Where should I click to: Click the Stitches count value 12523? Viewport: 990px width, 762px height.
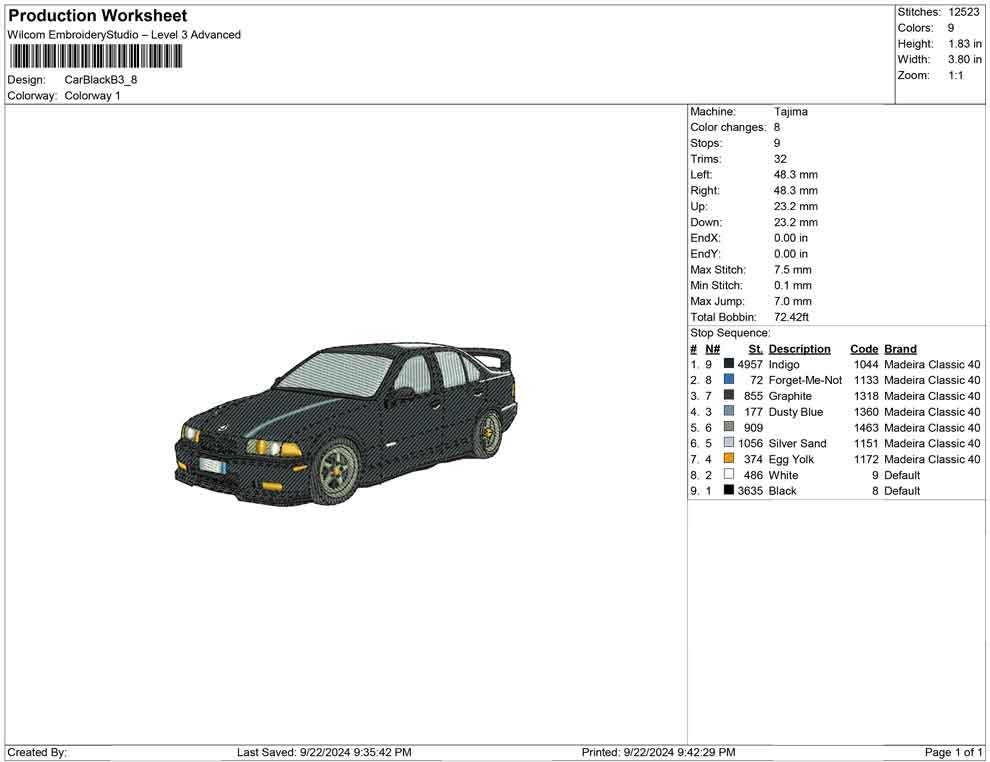click(965, 12)
